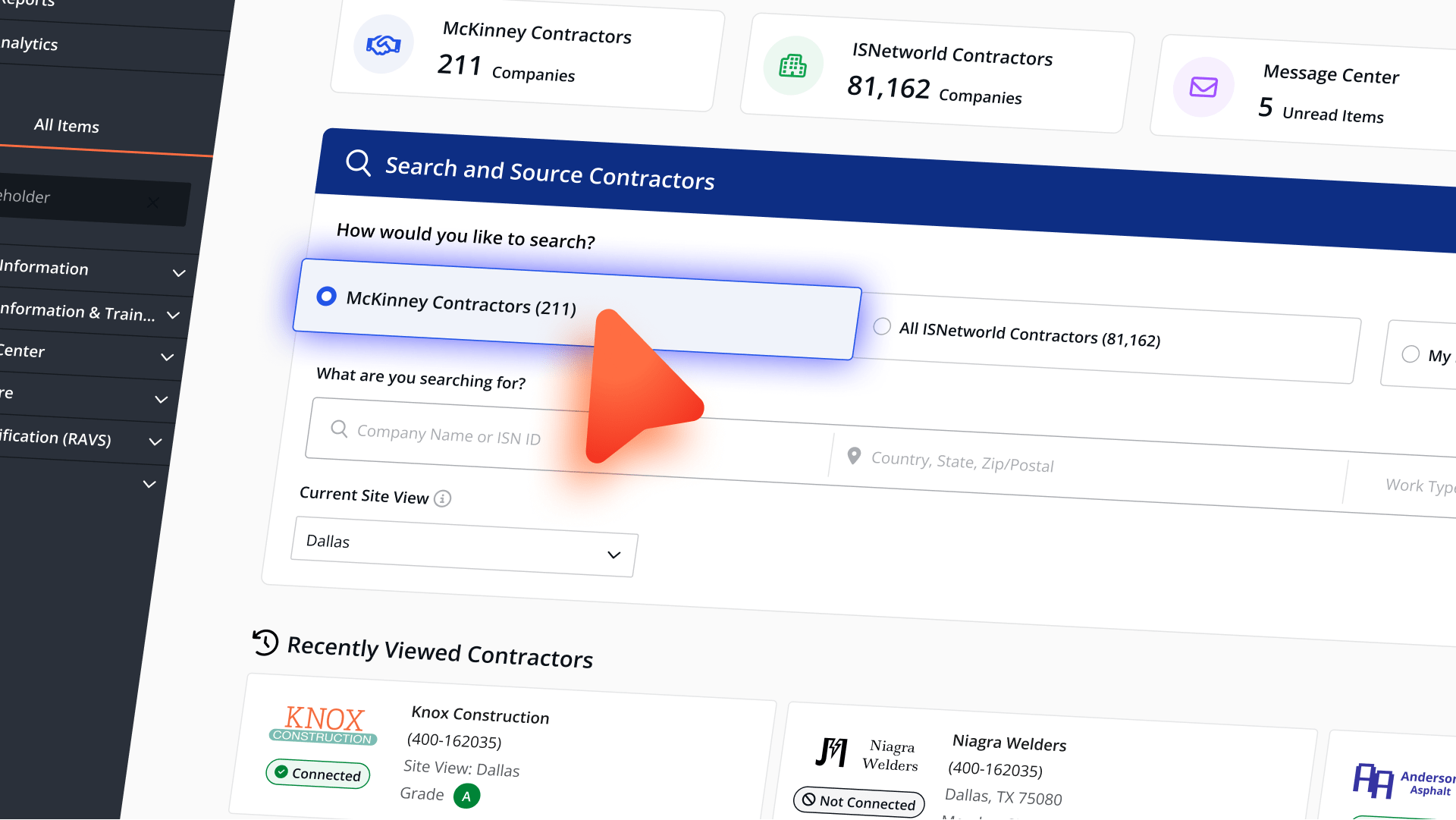Open the Niagra Welders contractor name link

click(1009, 743)
